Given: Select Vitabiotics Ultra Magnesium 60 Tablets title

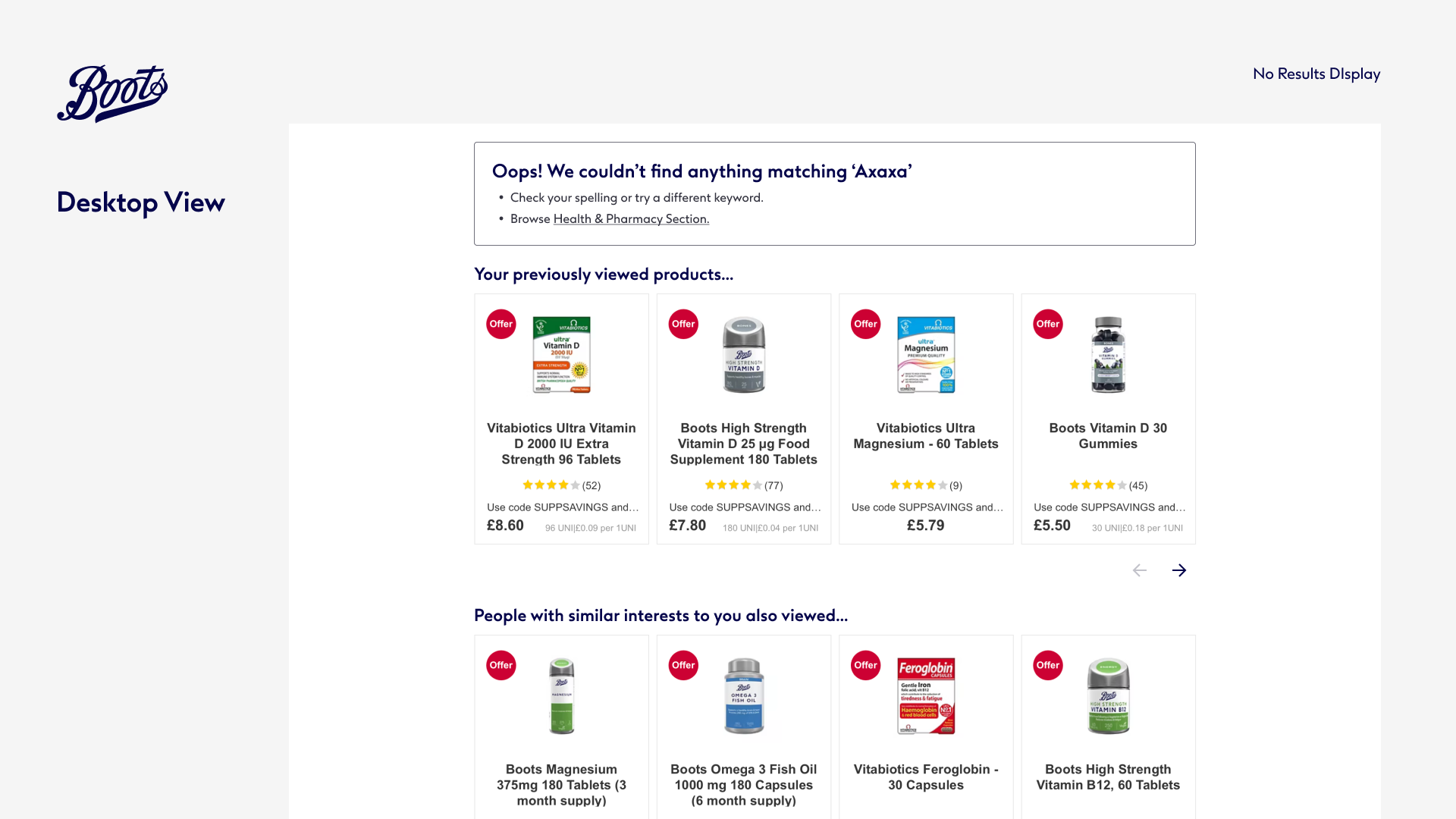Looking at the screenshot, I should (x=925, y=436).
